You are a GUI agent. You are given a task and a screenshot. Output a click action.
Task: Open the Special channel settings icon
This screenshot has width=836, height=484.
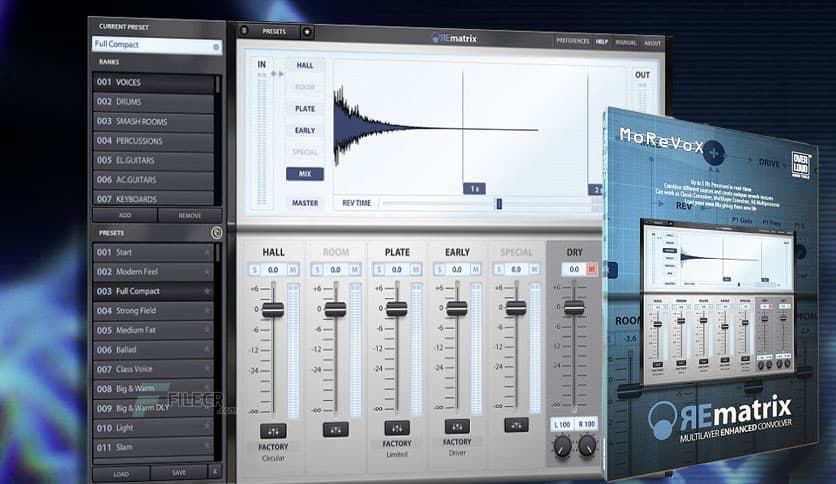click(x=517, y=425)
